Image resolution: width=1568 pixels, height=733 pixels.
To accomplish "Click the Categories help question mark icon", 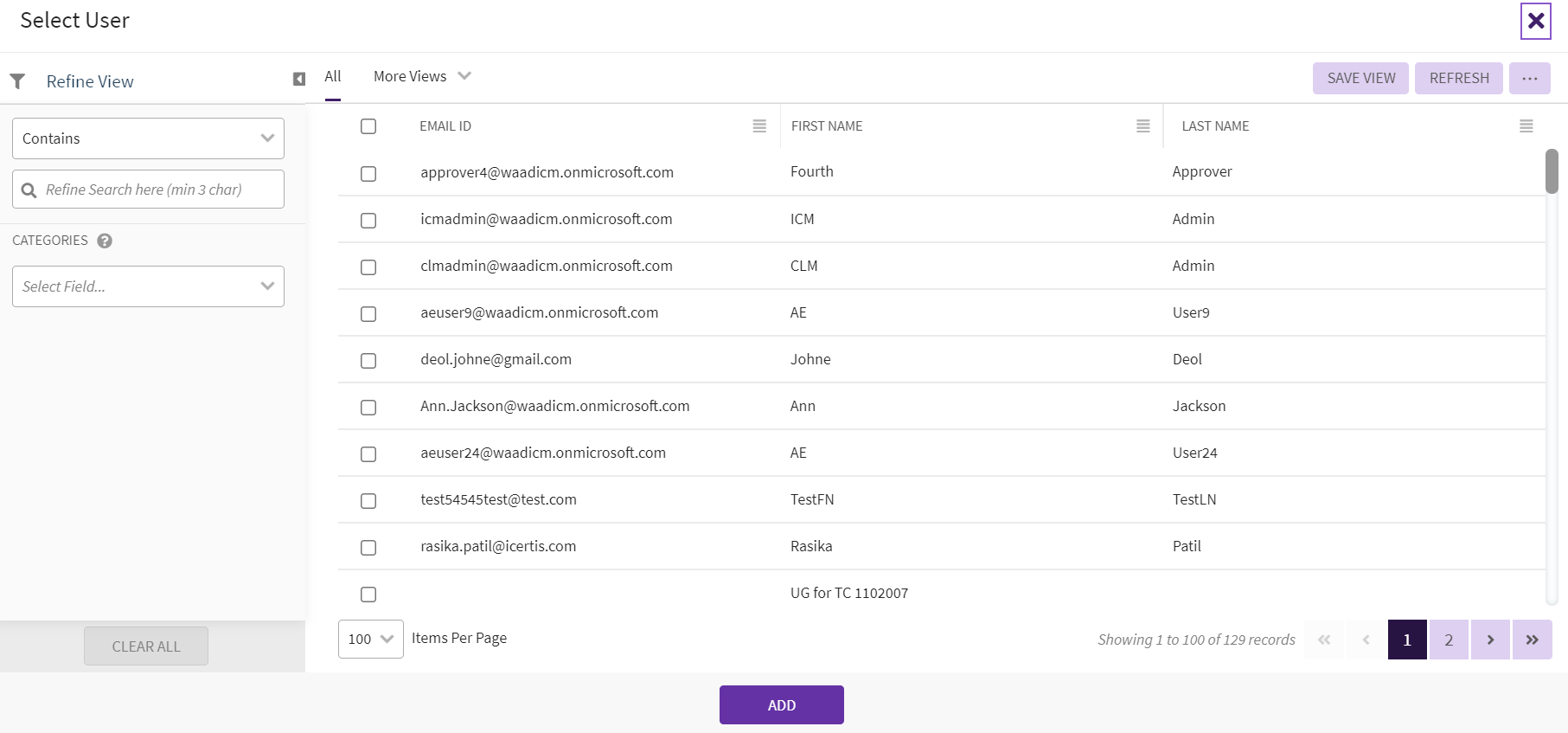I will pyautogui.click(x=105, y=241).
